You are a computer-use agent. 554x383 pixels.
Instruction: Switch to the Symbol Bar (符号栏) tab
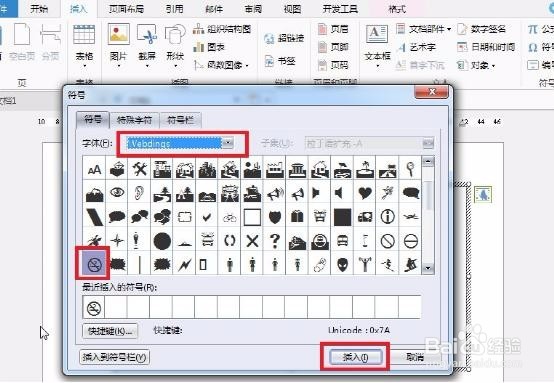(x=181, y=120)
